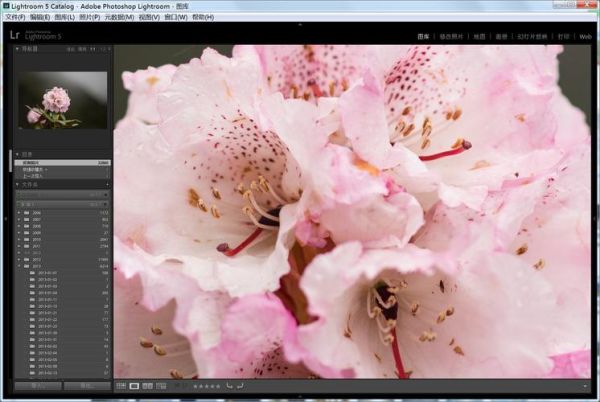This screenshot has height=402, width=600.
Task: Expand the 2006 folder tree item
Action: [x=19, y=212]
